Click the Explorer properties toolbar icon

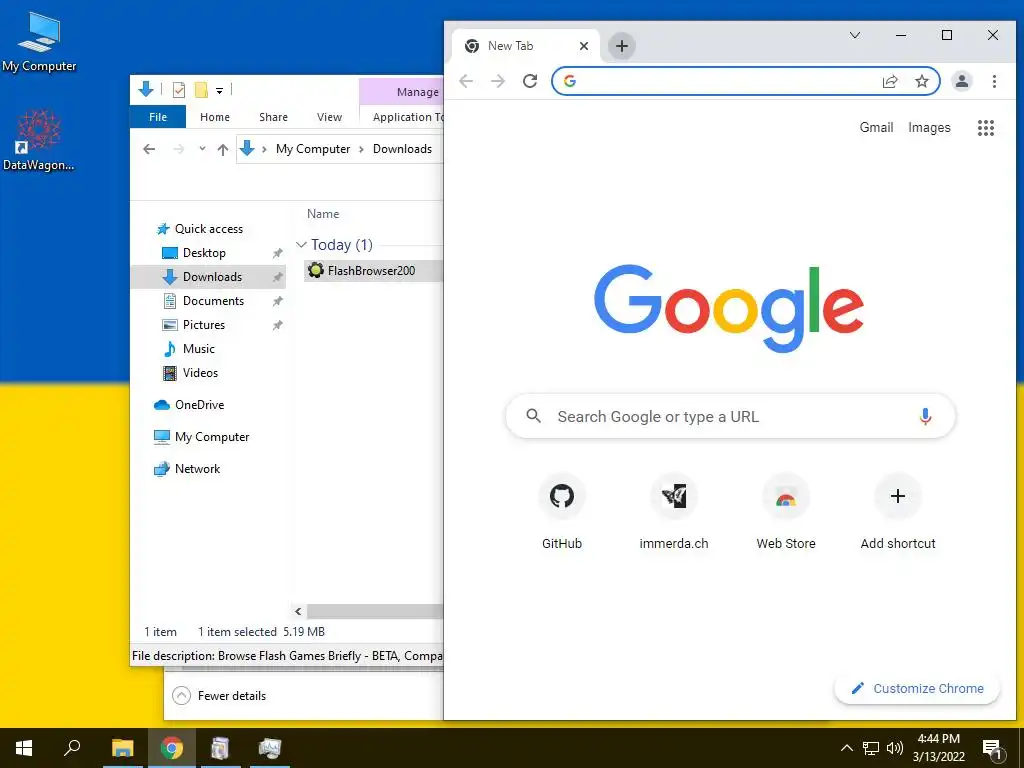[x=178, y=89]
